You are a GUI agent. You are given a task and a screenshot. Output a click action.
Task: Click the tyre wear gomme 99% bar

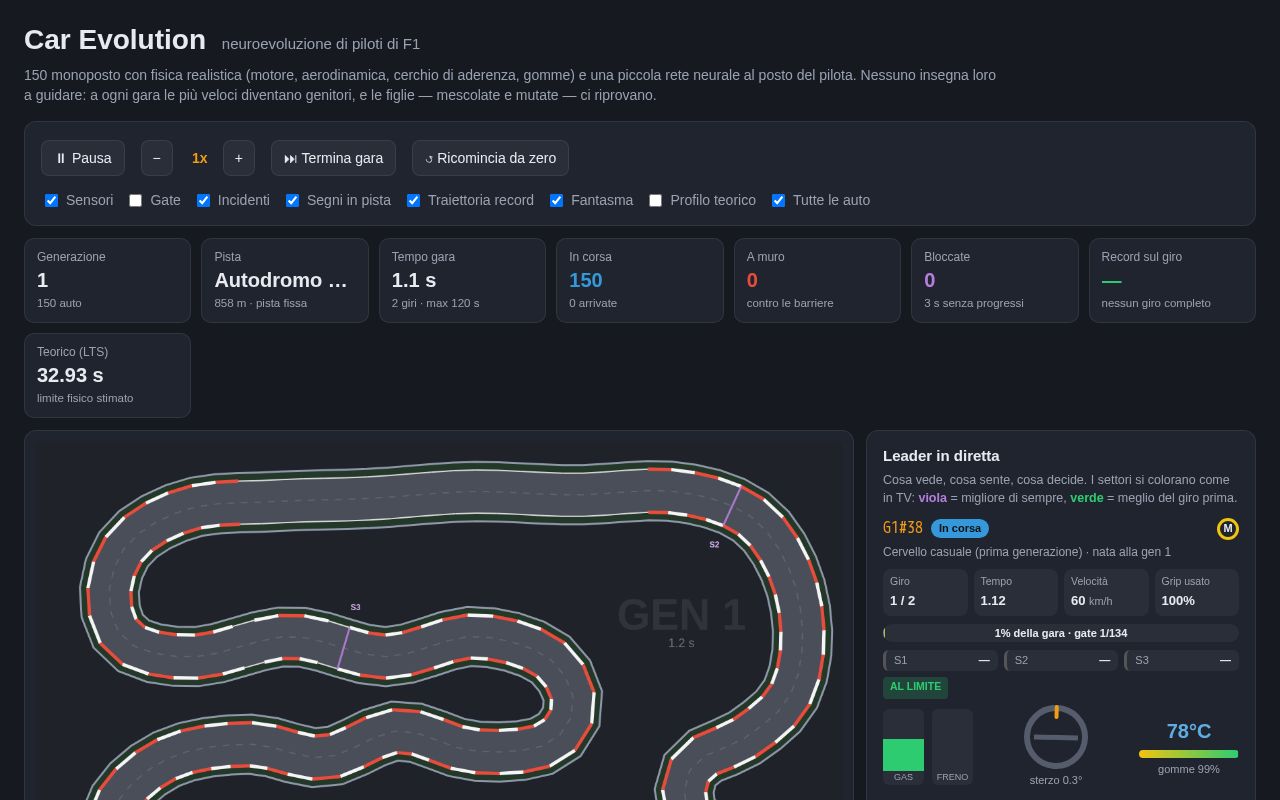(x=1188, y=754)
